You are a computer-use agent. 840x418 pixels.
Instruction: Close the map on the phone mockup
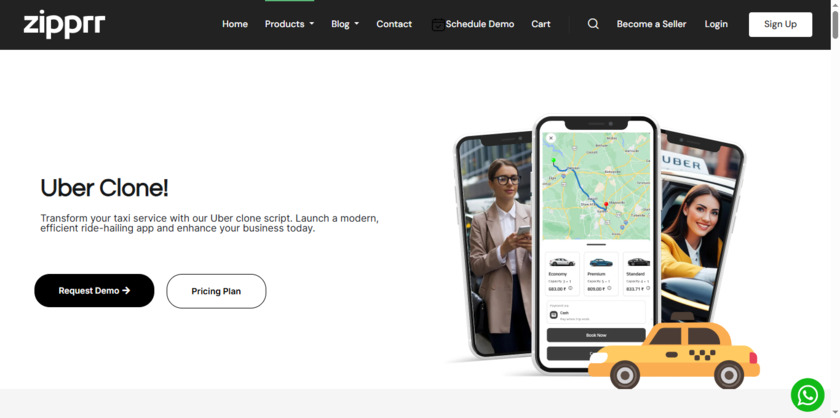coord(551,138)
